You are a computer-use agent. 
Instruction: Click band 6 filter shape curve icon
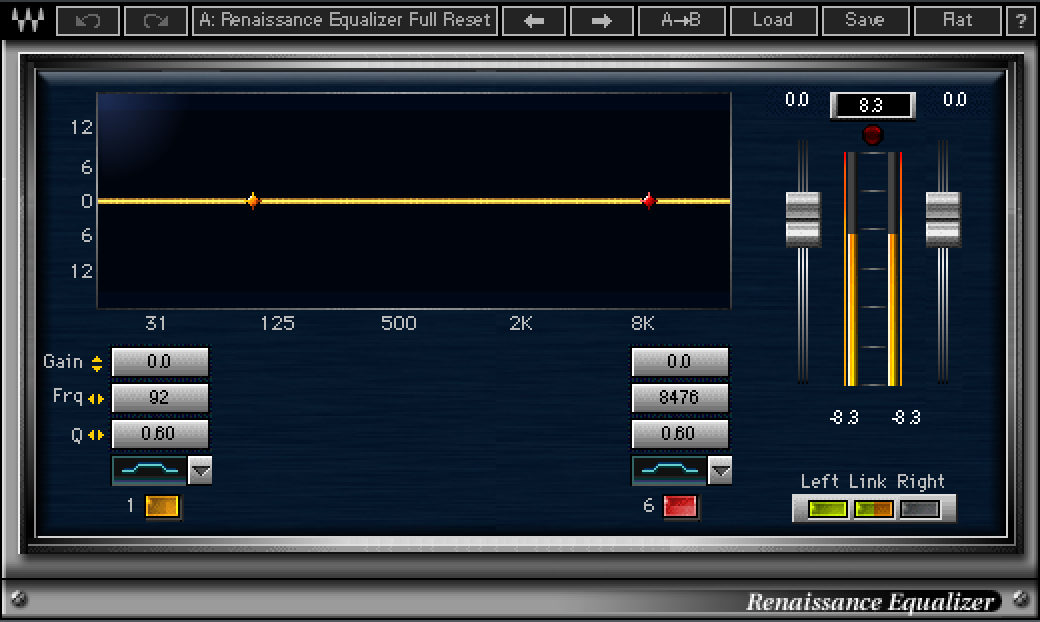pyautogui.click(x=670, y=470)
